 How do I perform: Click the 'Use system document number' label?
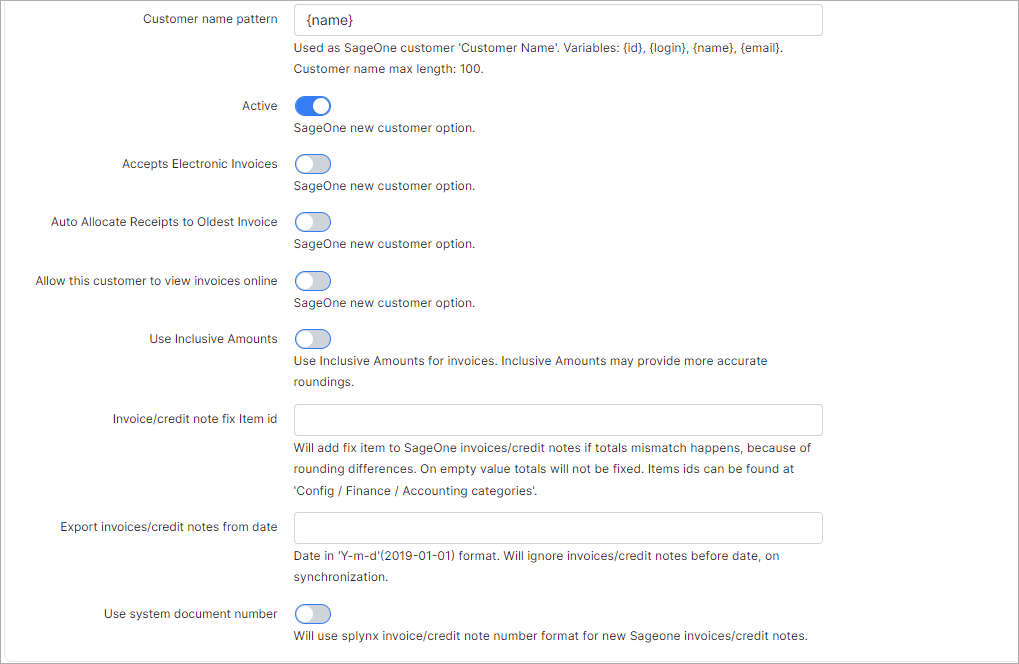pos(190,614)
